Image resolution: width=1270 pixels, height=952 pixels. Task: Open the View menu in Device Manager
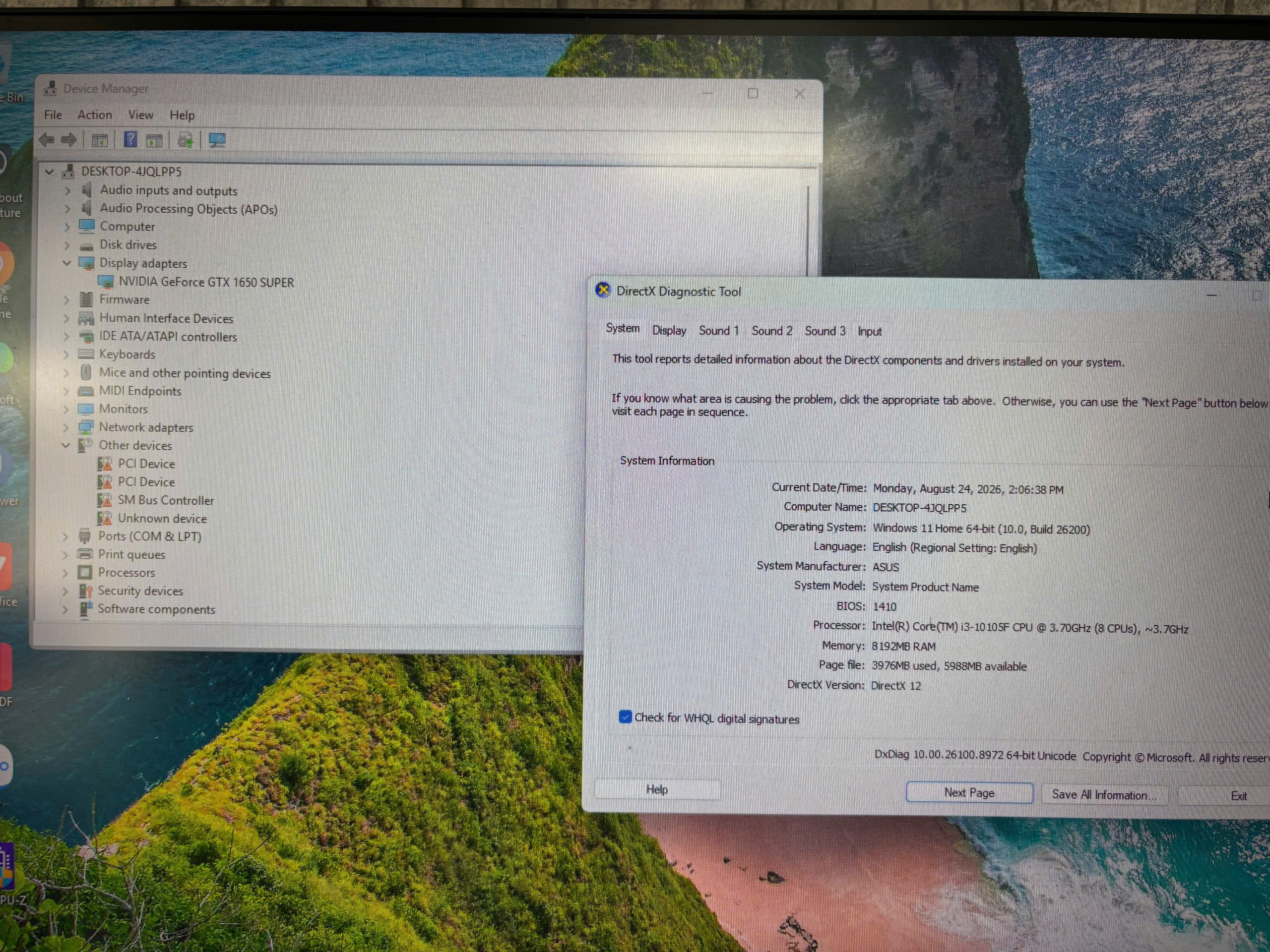tap(141, 115)
